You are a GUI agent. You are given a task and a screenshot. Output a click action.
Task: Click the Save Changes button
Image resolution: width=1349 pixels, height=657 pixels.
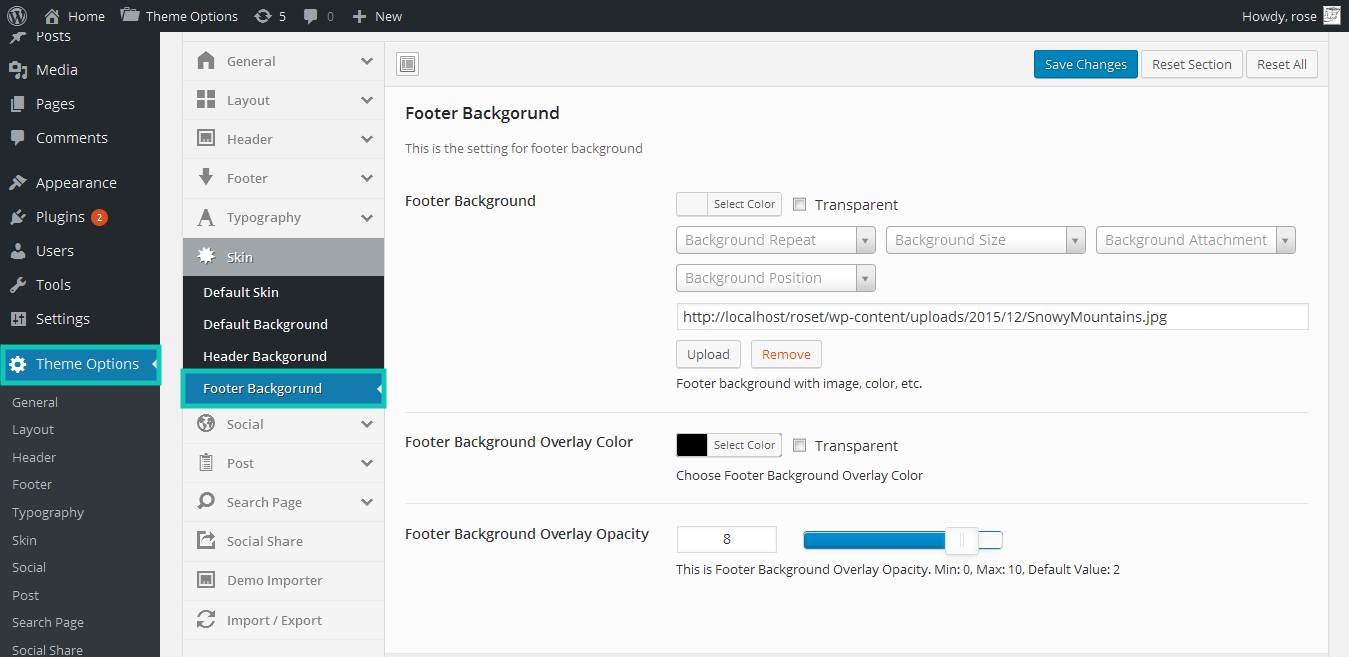[x=1086, y=64]
